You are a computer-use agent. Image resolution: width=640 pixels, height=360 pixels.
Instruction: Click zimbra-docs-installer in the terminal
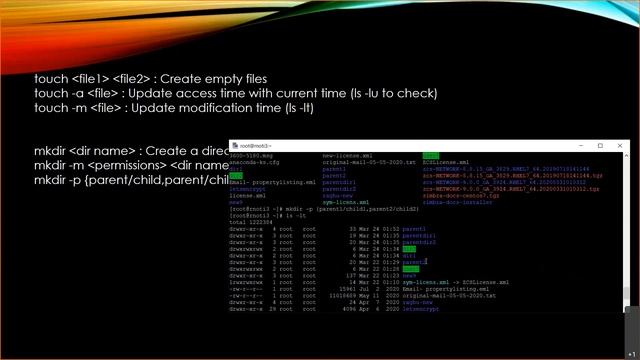tap(457, 202)
